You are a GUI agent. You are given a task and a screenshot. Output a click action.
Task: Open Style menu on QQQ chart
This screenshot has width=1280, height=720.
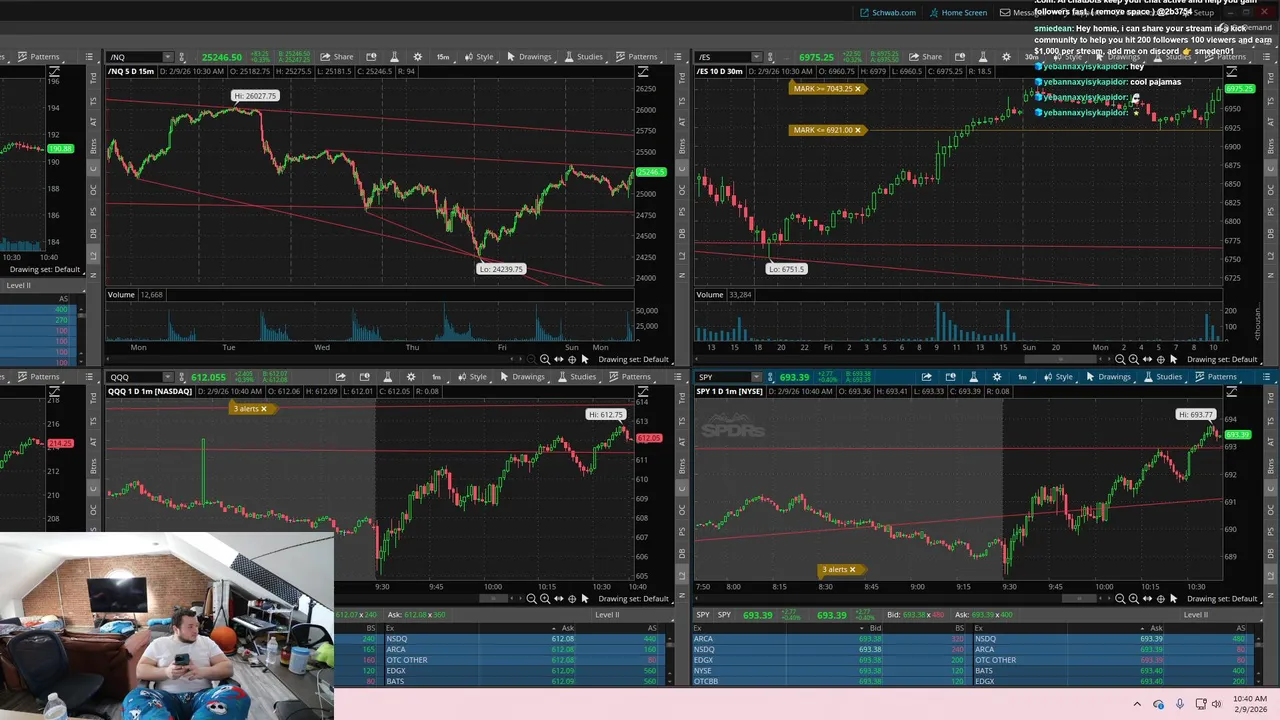click(472, 377)
